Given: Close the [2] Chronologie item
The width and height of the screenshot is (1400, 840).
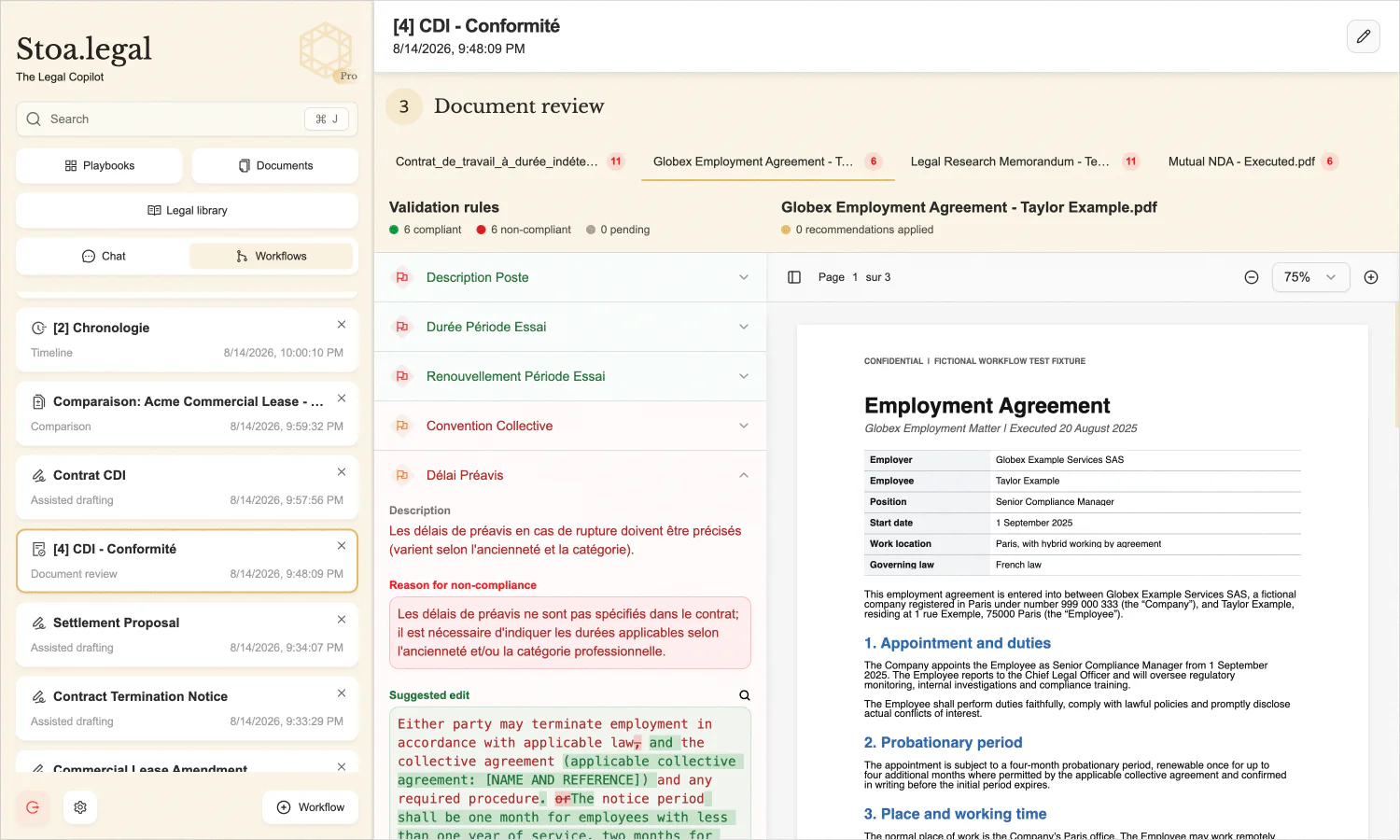Looking at the screenshot, I should (342, 325).
